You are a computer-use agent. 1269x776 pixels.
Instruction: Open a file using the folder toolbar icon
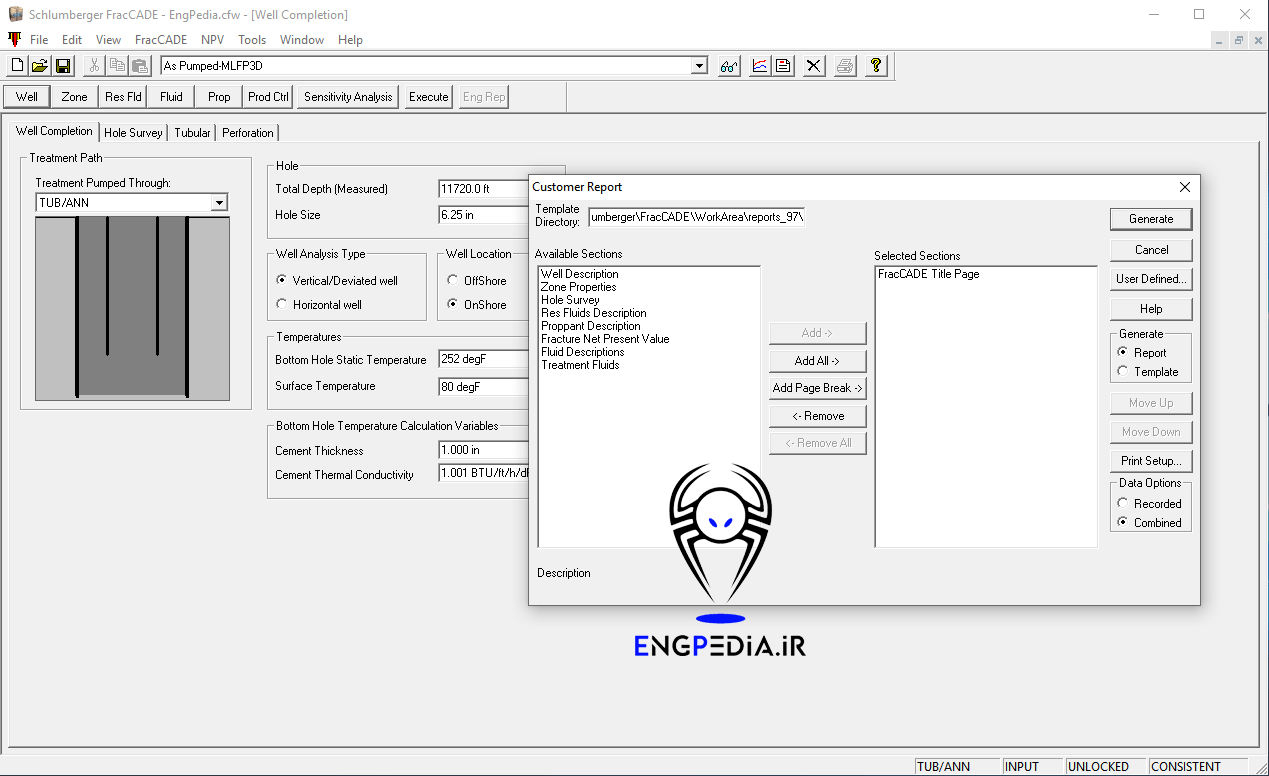click(39, 65)
